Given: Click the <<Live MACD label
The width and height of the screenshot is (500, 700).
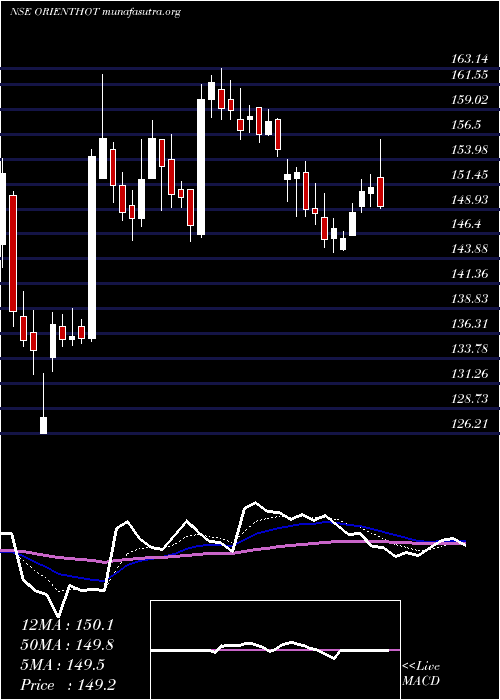Looking at the screenshot, I should (x=421, y=674).
